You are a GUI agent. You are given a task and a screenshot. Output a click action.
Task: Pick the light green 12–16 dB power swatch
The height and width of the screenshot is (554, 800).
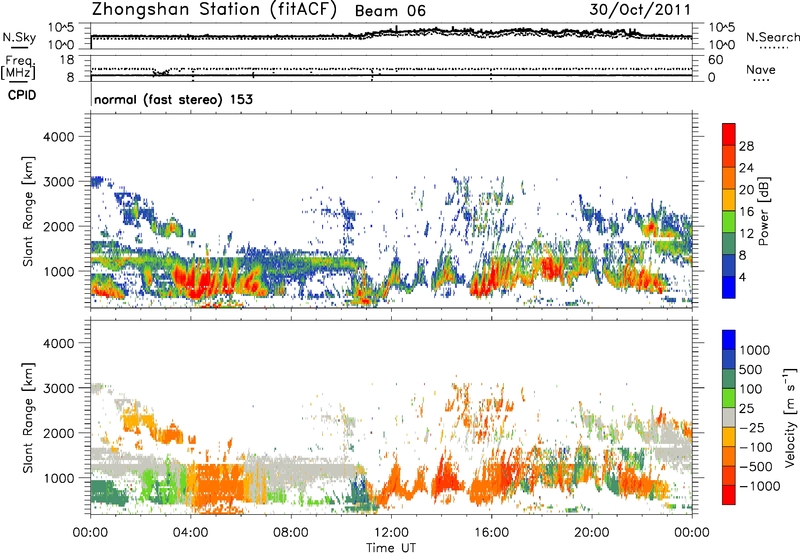click(x=729, y=222)
